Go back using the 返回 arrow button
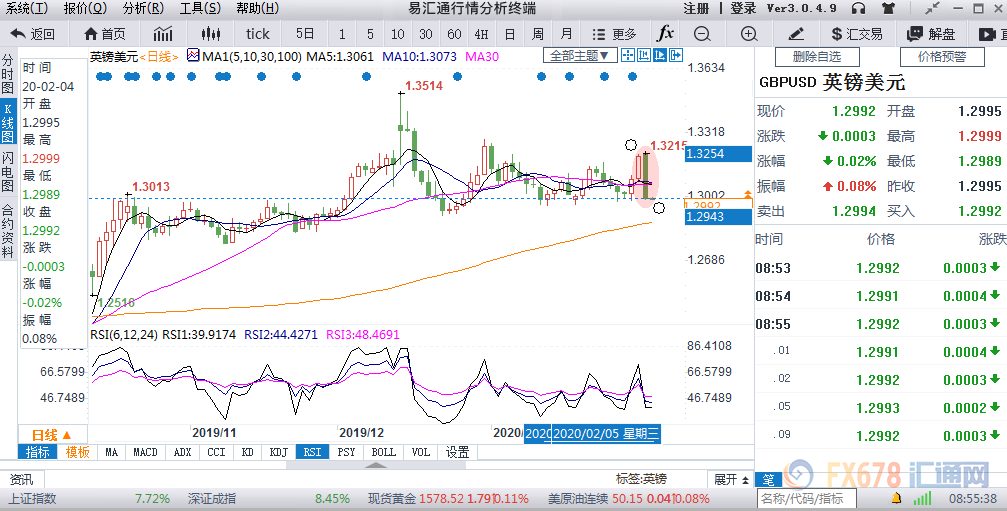This screenshot has height=511, width=1007. (x=33, y=34)
